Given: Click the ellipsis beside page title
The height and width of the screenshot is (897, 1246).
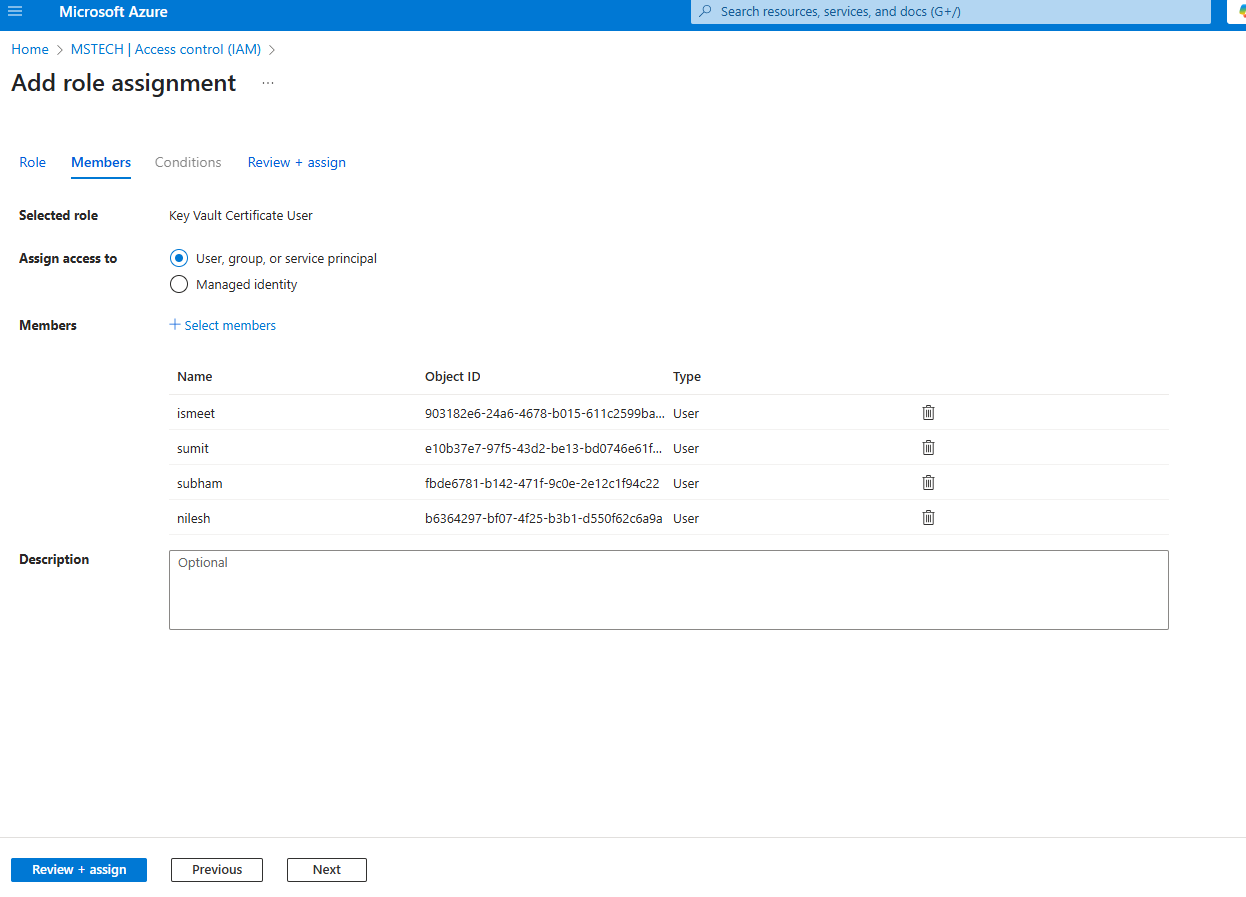Looking at the screenshot, I should tap(268, 83).
